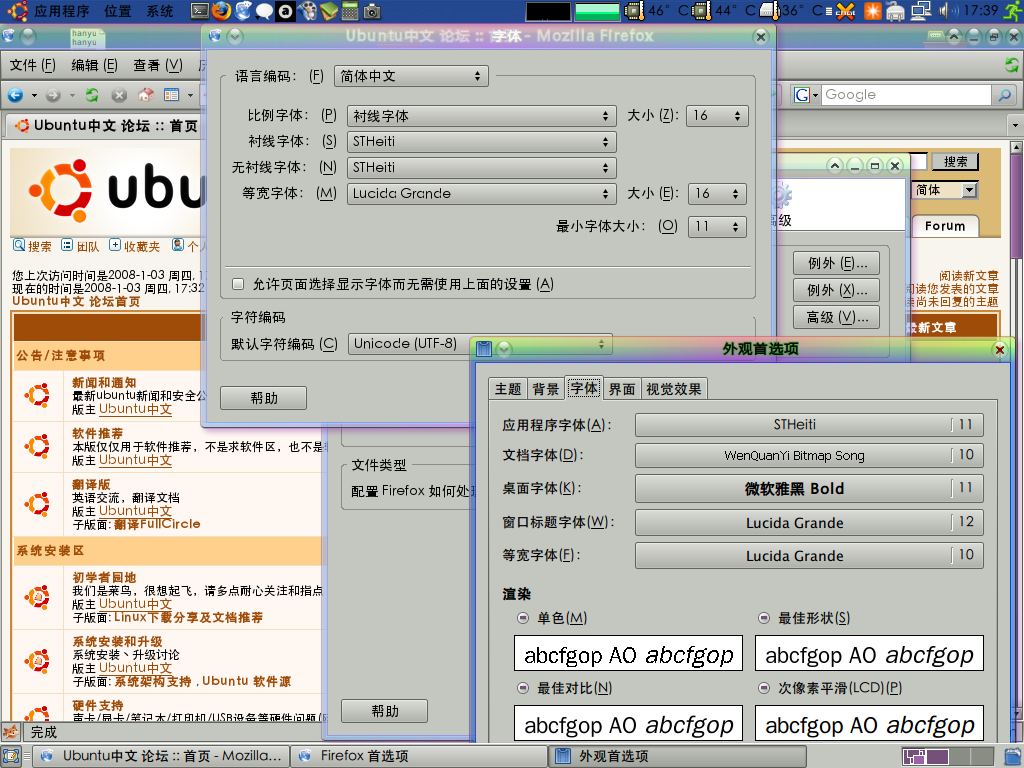Click the Ubuntu logo next to 新闻和通知
Image resolution: width=1024 pixels, height=768 pixels.
click(x=37, y=395)
